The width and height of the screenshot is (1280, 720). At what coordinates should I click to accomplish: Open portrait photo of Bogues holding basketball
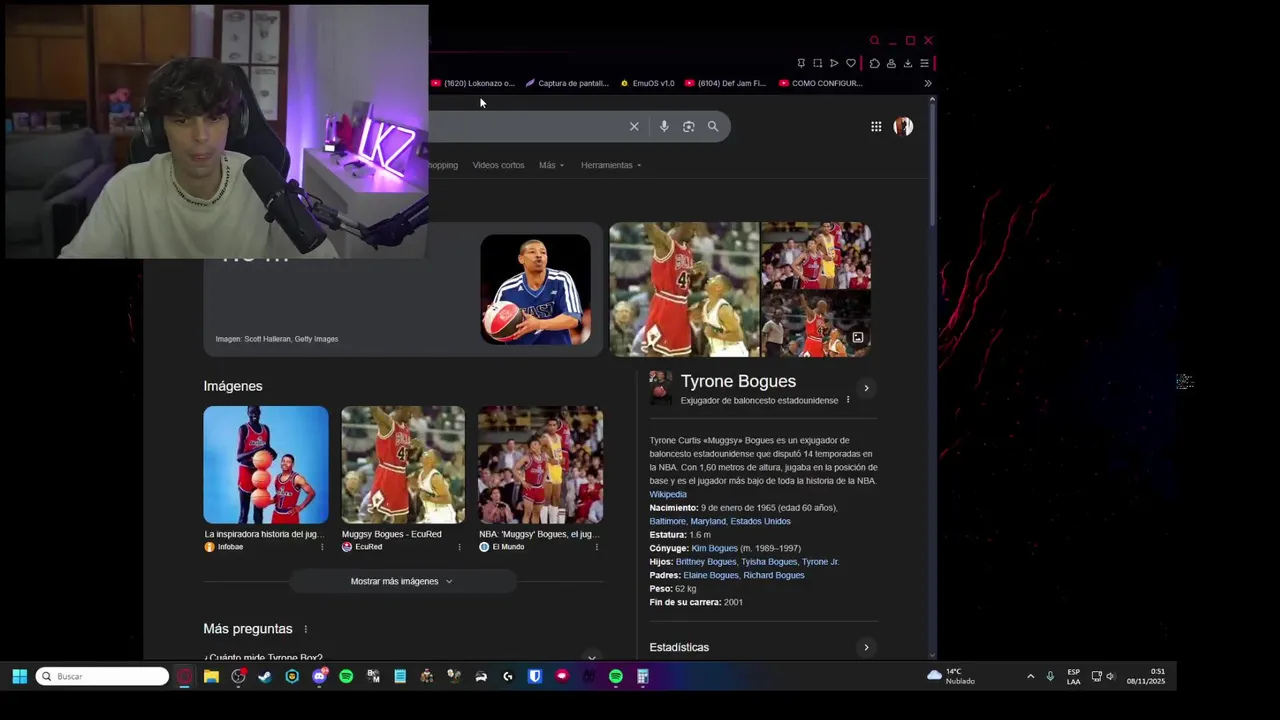point(535,289)
